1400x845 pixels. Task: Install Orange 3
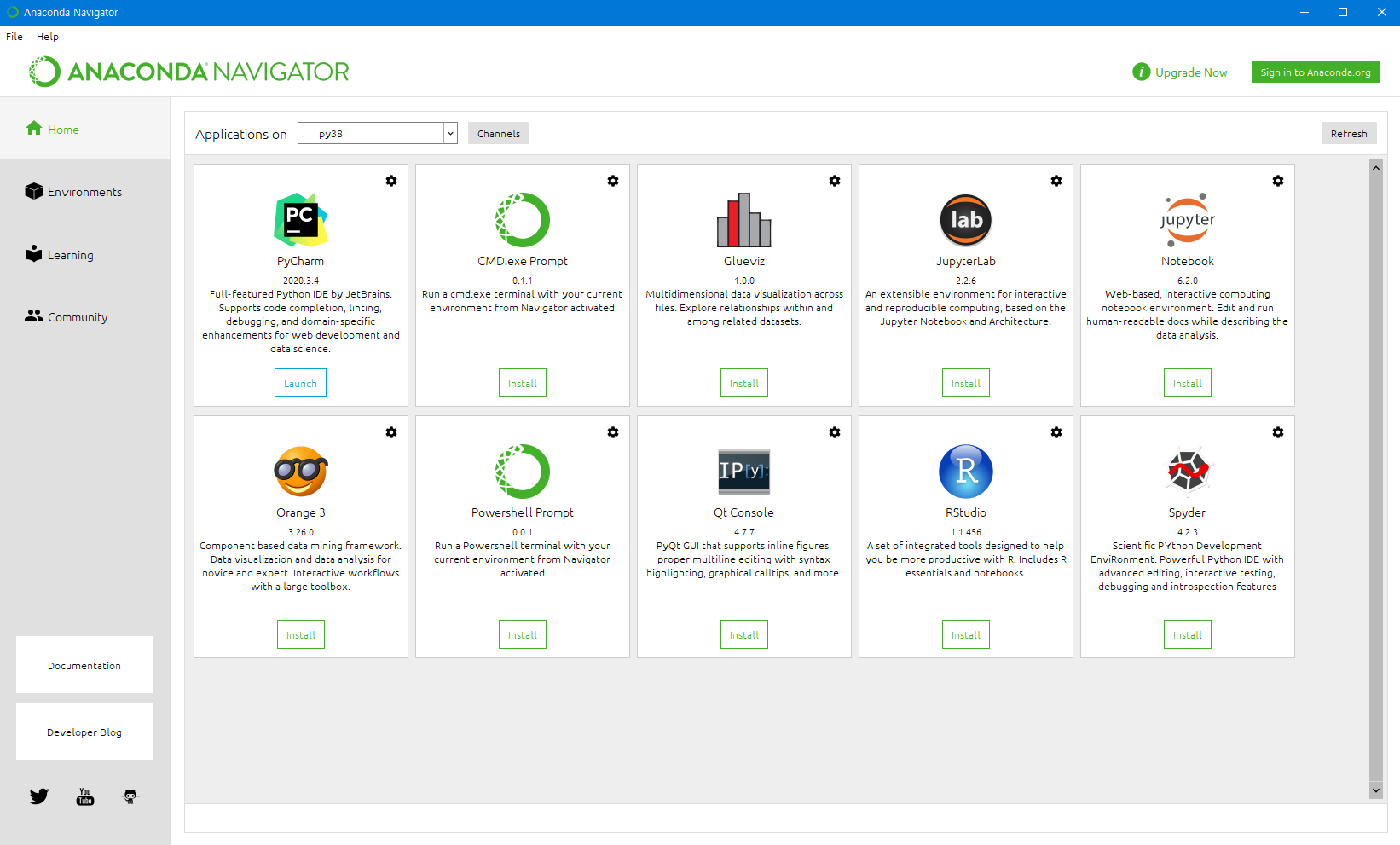pos(301,634)
